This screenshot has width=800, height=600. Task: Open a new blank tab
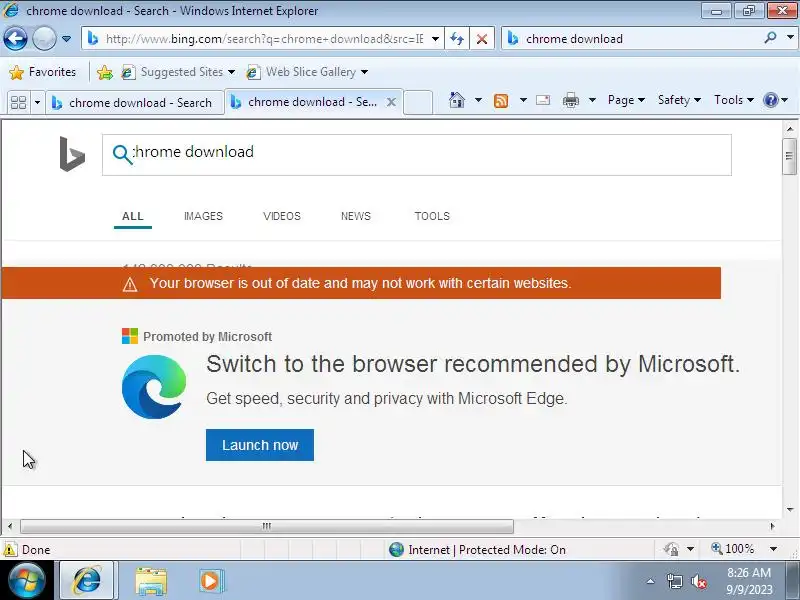(x=418, y=102)
